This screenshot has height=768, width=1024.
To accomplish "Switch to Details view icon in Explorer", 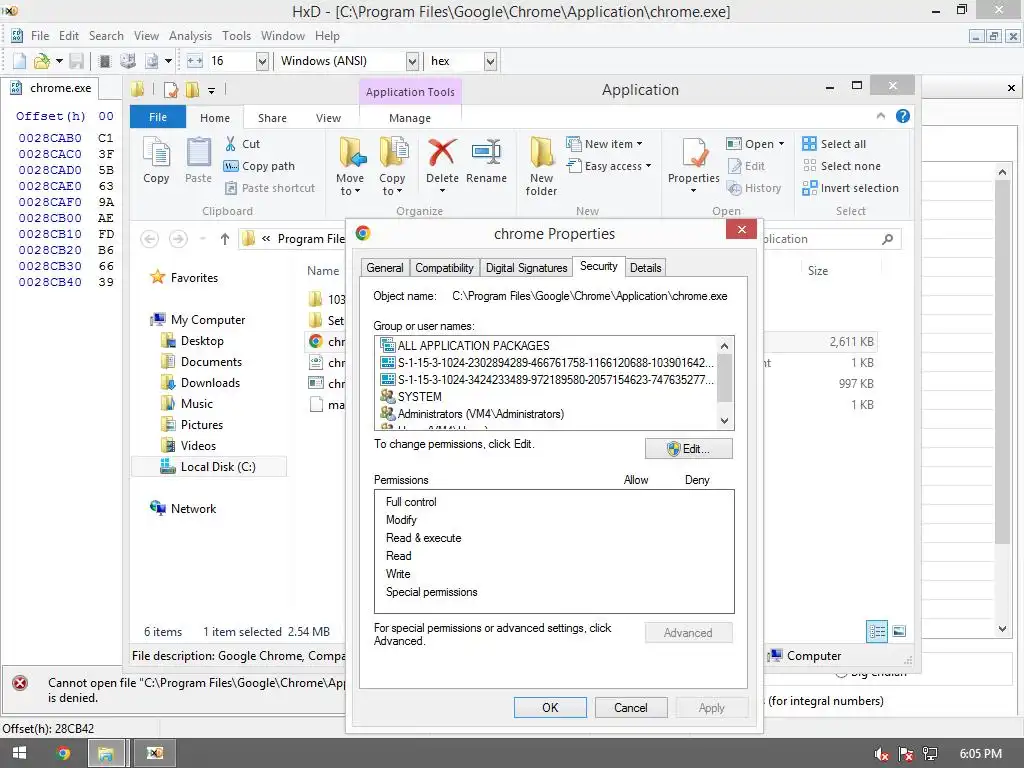I will click(x=877, y=631).
